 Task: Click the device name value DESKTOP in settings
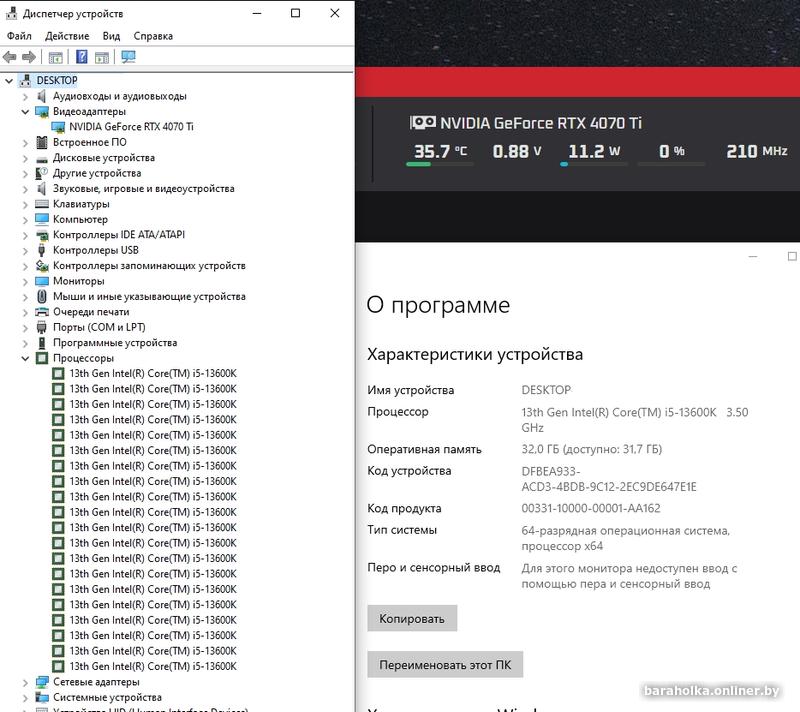(x=546, y=390)
